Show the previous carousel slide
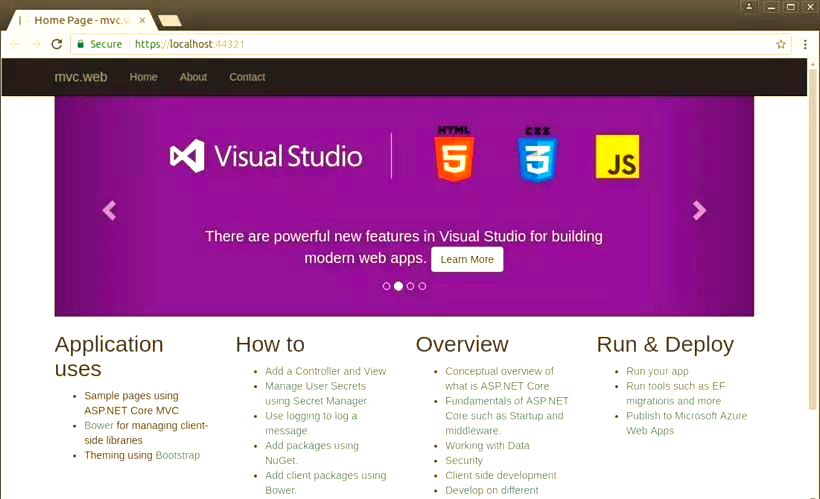820x499 pixels. pyautogui.click(x=109, y=210)
